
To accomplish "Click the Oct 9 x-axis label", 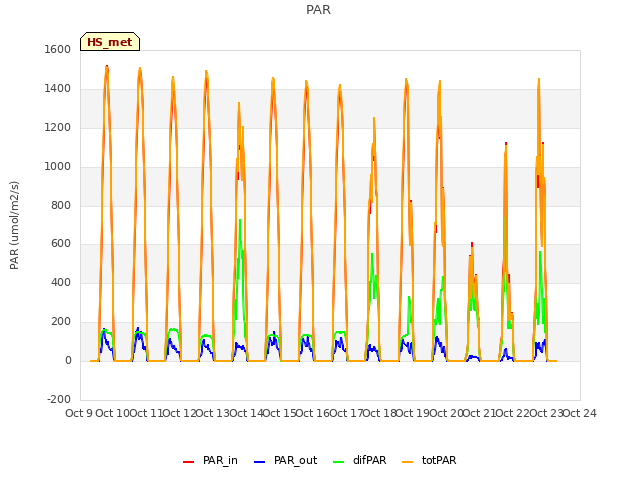I will 79,413.
